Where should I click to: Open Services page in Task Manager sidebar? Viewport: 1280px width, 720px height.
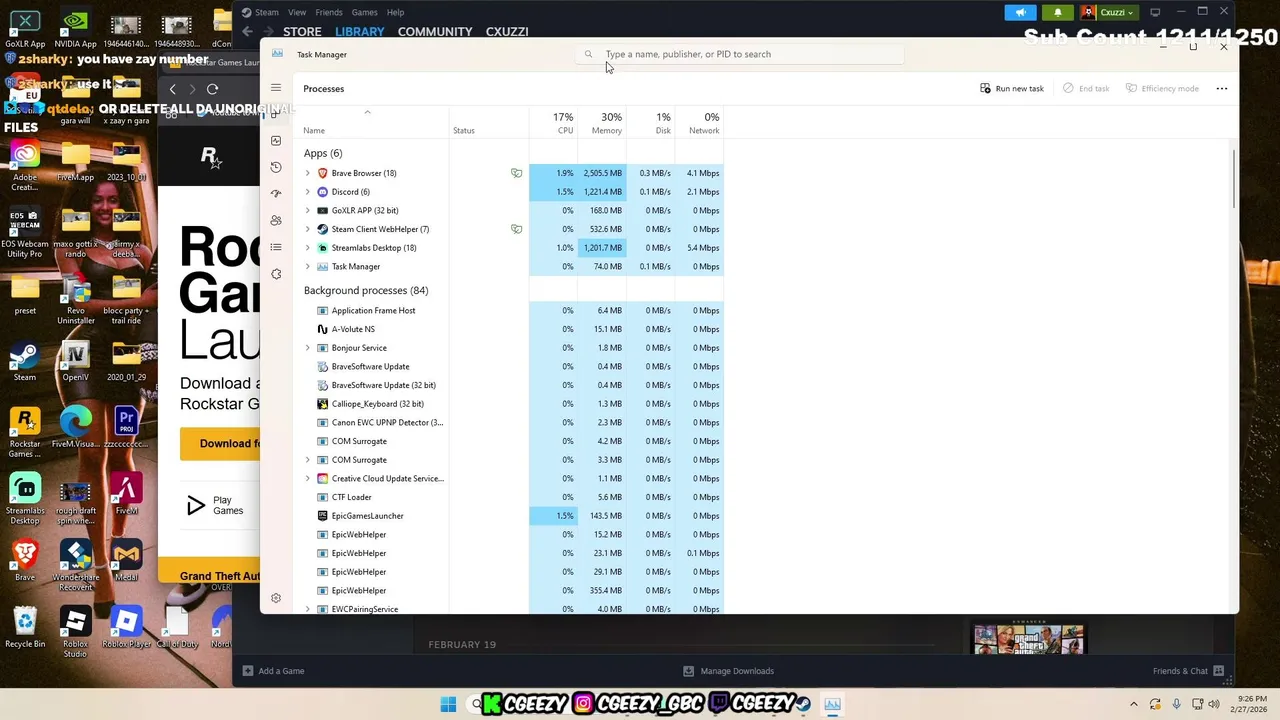coord(276,274)
